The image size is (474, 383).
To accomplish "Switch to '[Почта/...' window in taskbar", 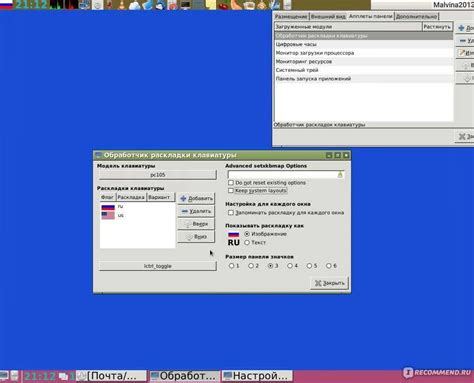I will (112, 376).
